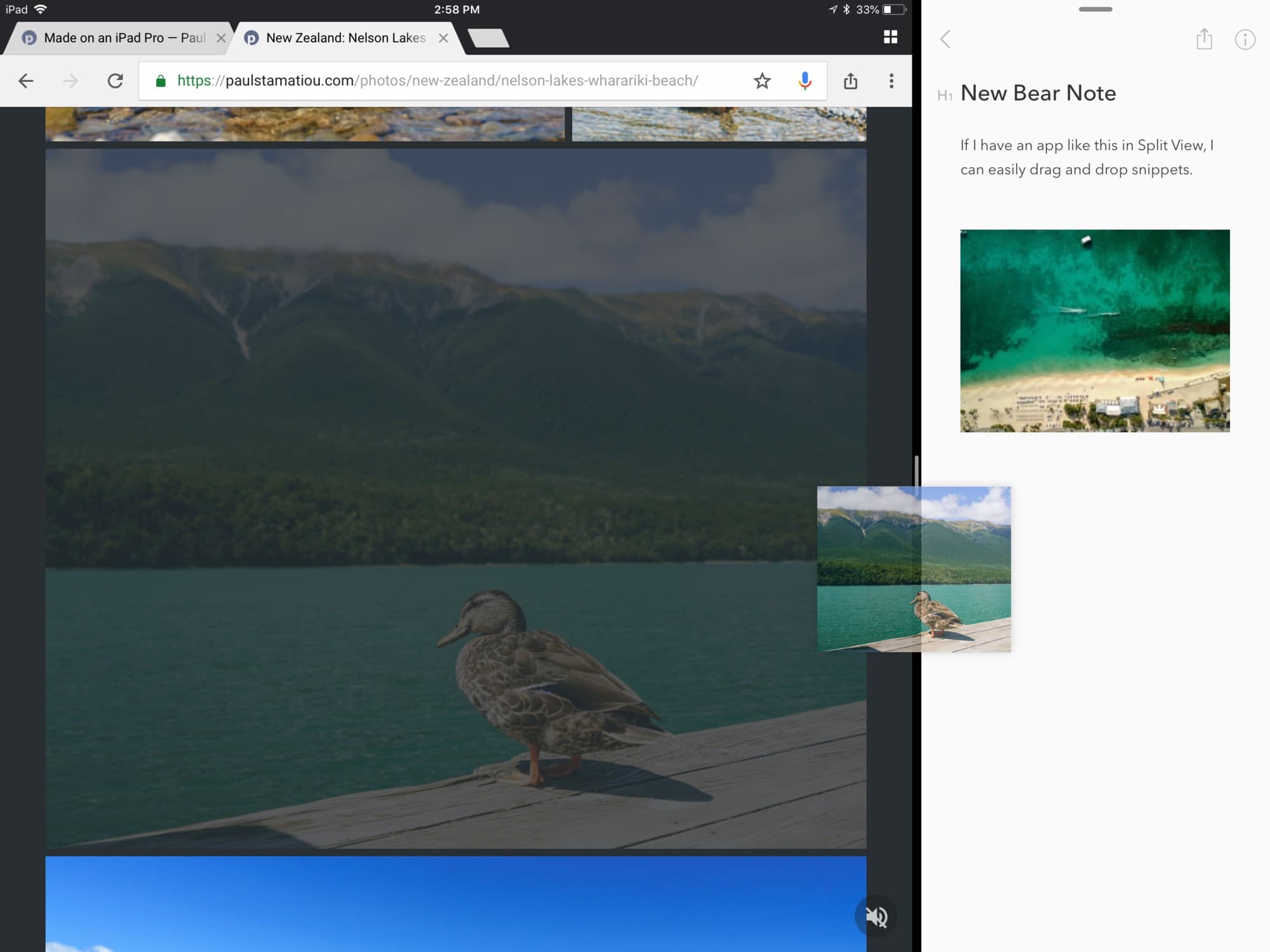
Task: Bookmark page with star icon
Action: [762, 81]
